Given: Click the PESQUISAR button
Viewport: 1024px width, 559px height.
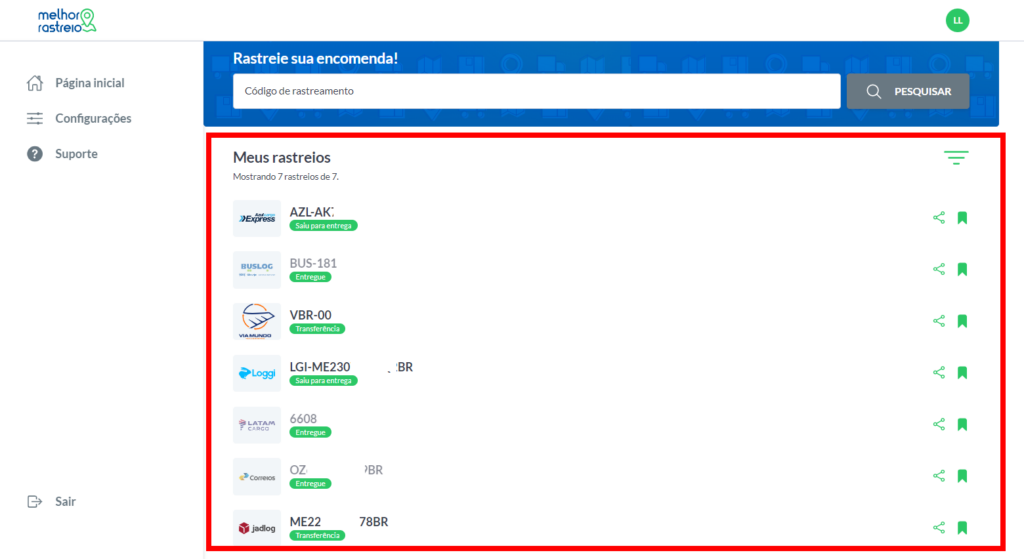Looking at the screenshot, I should point(908,91).
